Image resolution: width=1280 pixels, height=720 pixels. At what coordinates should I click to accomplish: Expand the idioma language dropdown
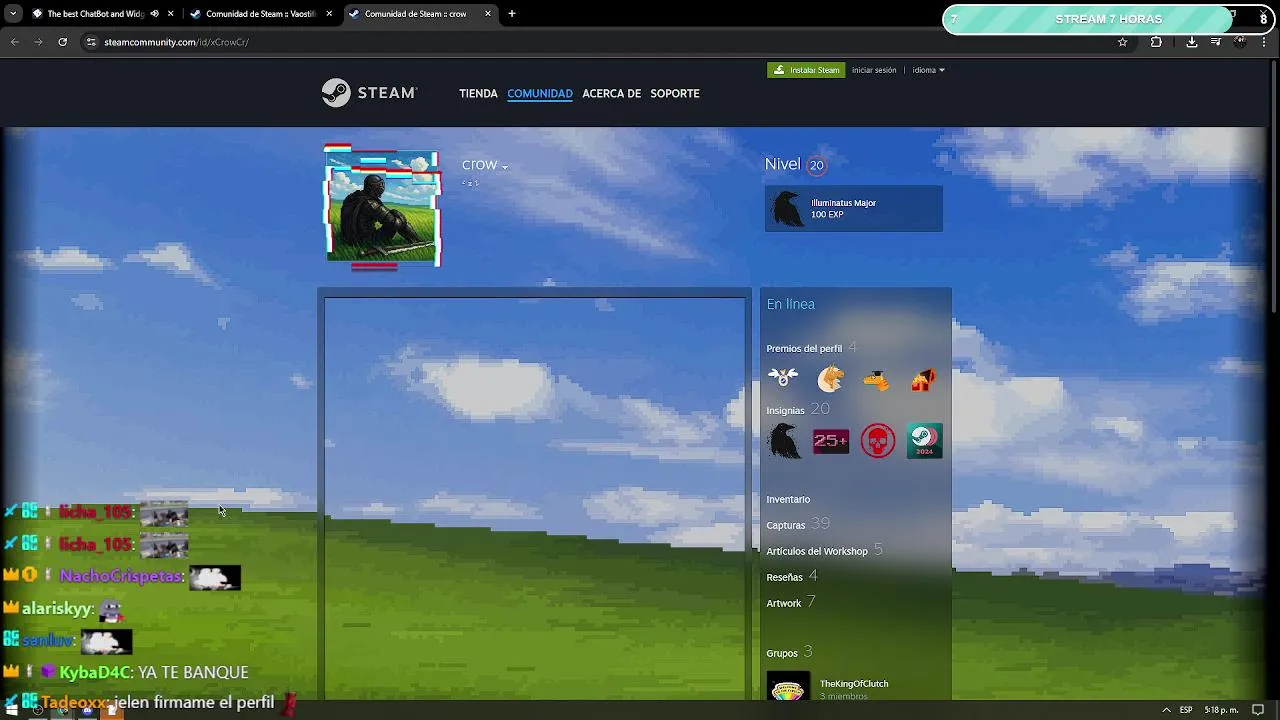click(928, 70)
